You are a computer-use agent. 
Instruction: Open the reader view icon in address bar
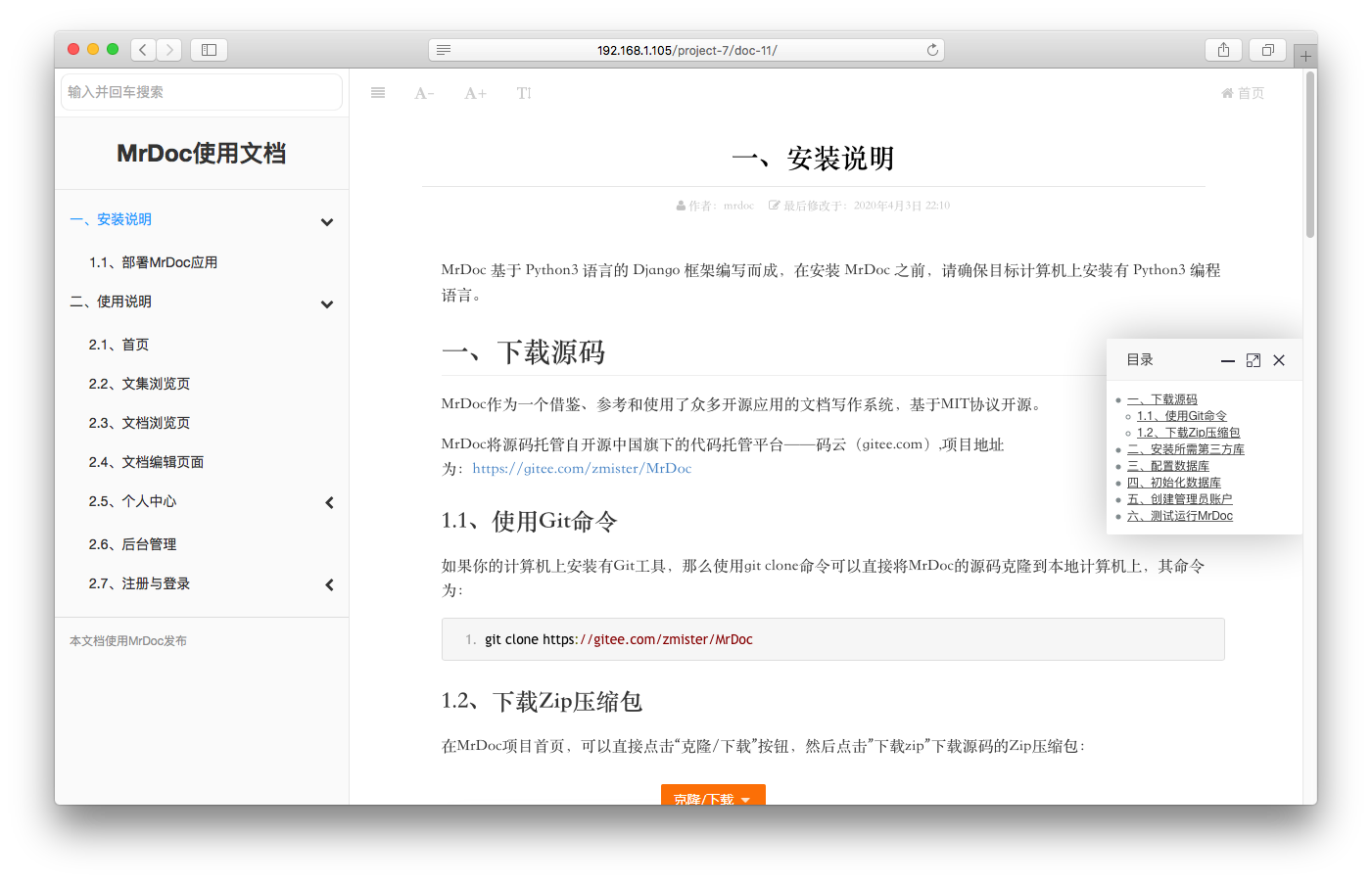click(x=444, y=50)
